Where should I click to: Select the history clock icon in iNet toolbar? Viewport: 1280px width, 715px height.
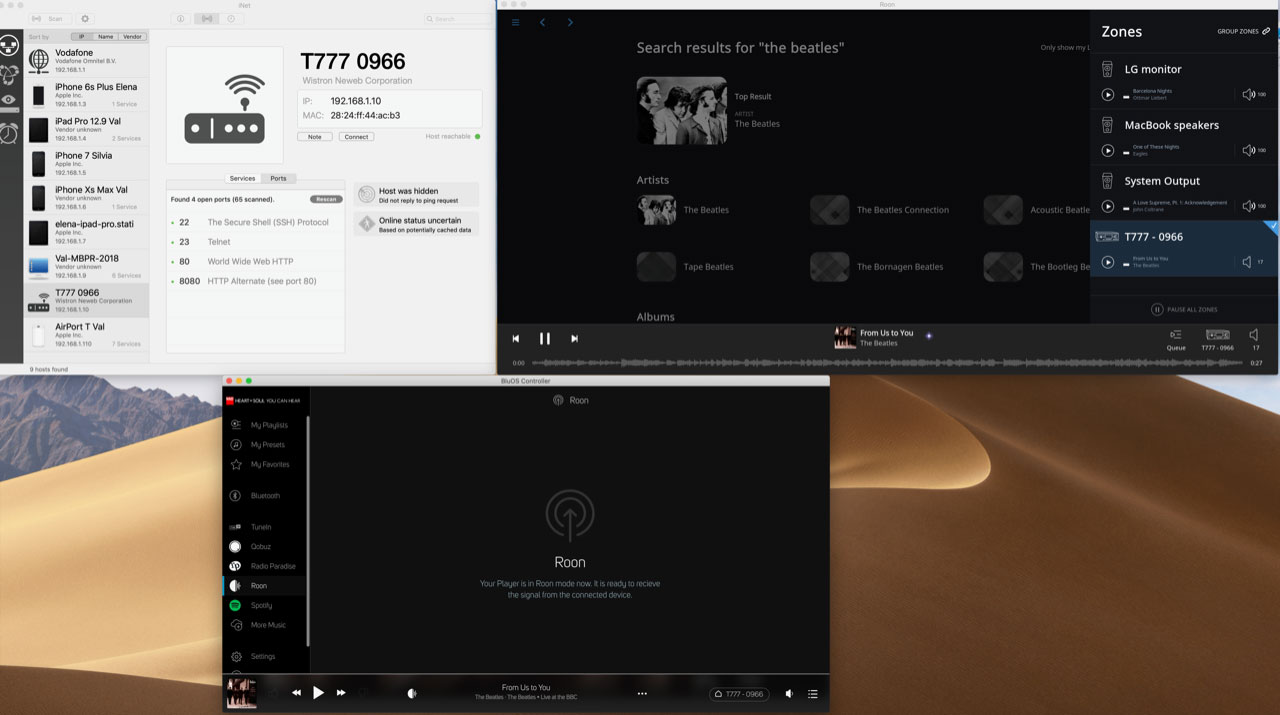[232, 19]
